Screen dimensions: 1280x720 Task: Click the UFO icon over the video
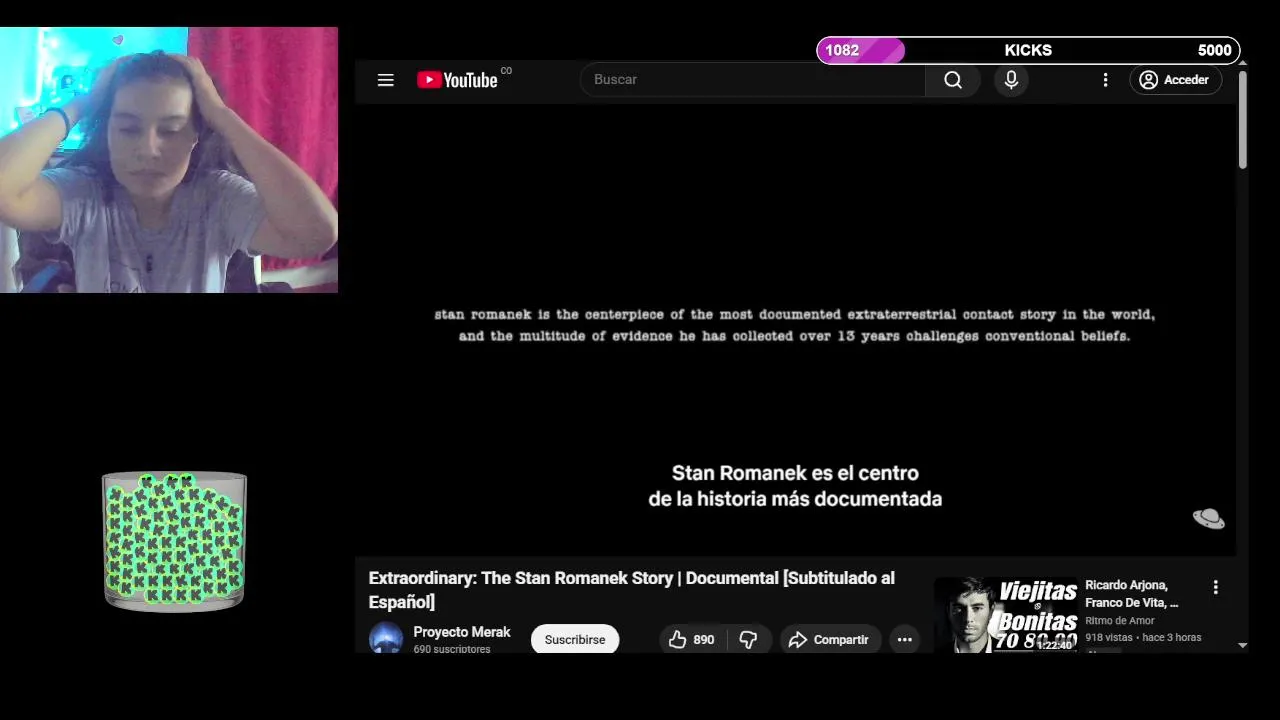click(1208, 518)
